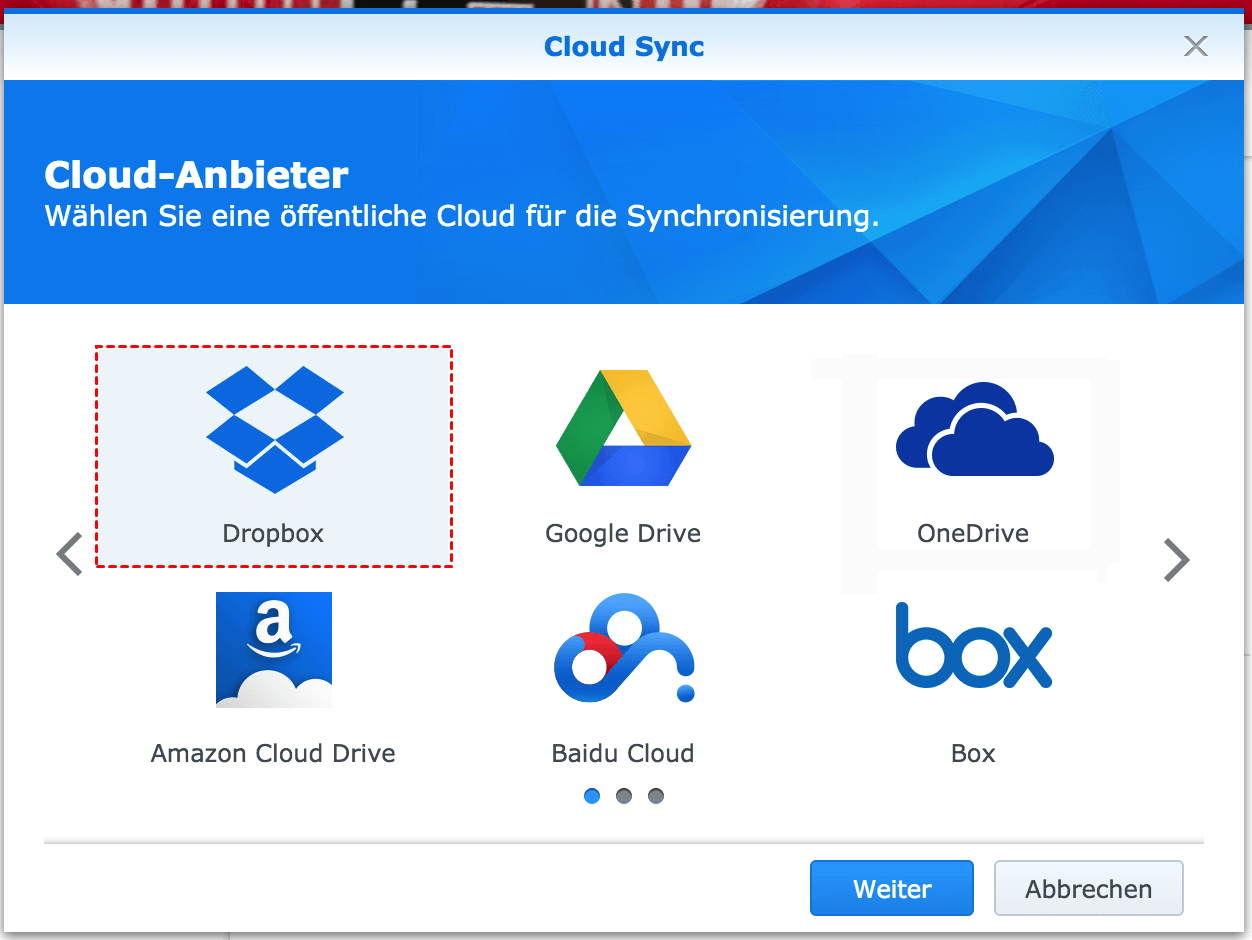This screenshot has width=1252, height=940.
Task: Pick the OneDrive cloud icon
Action: 974,428
